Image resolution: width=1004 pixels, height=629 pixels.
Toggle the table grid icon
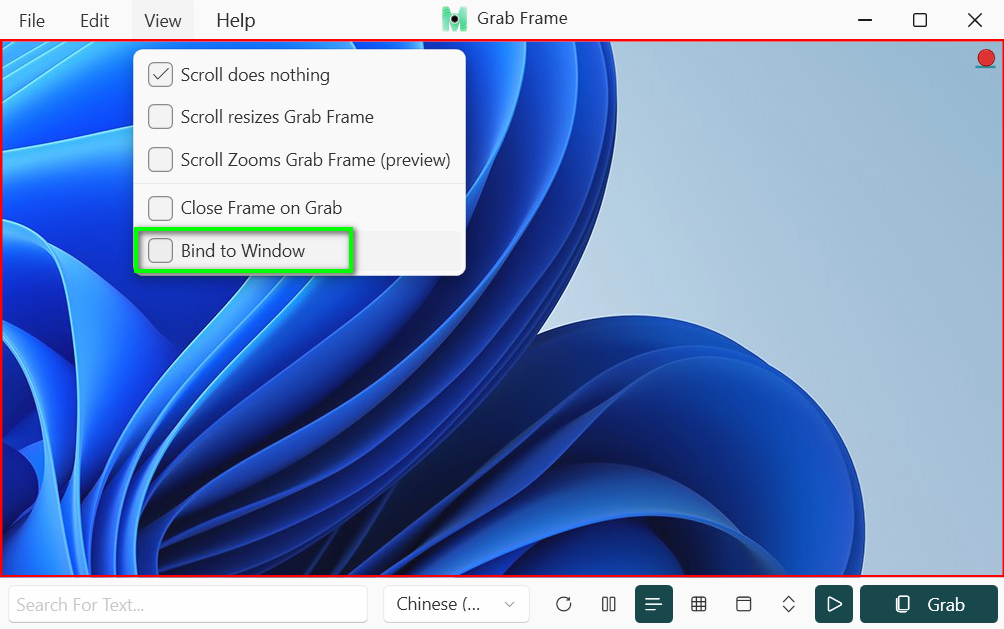pos(699,604)
